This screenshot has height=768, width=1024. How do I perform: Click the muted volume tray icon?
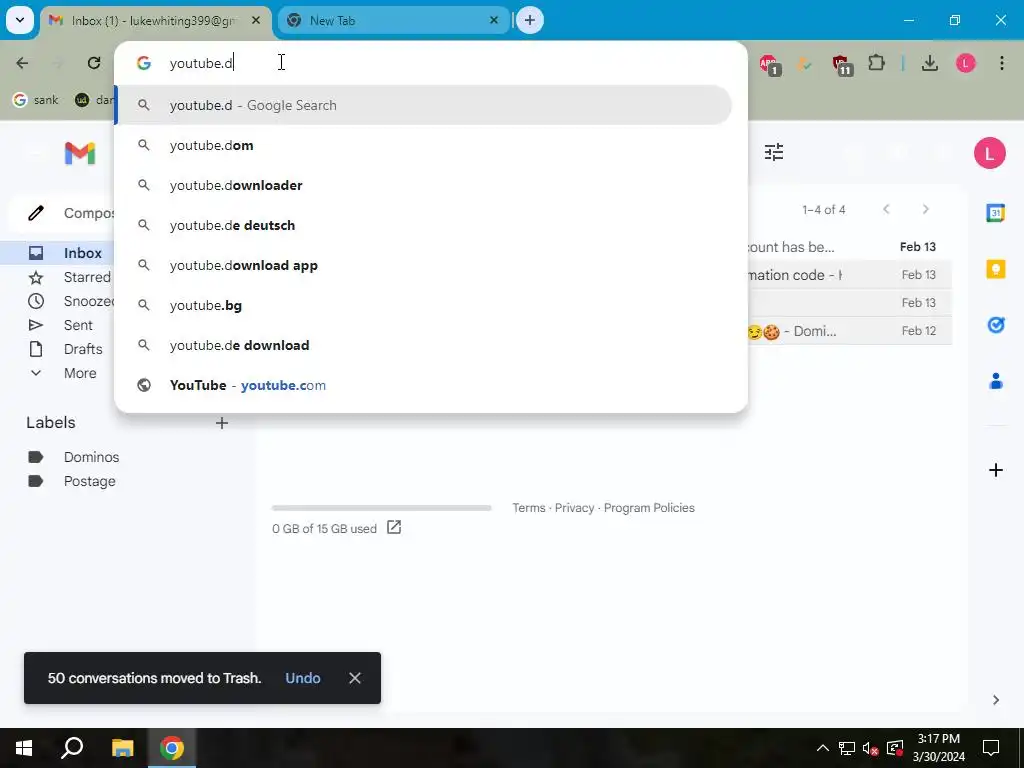pyautogui.click(x=870, y=748)
